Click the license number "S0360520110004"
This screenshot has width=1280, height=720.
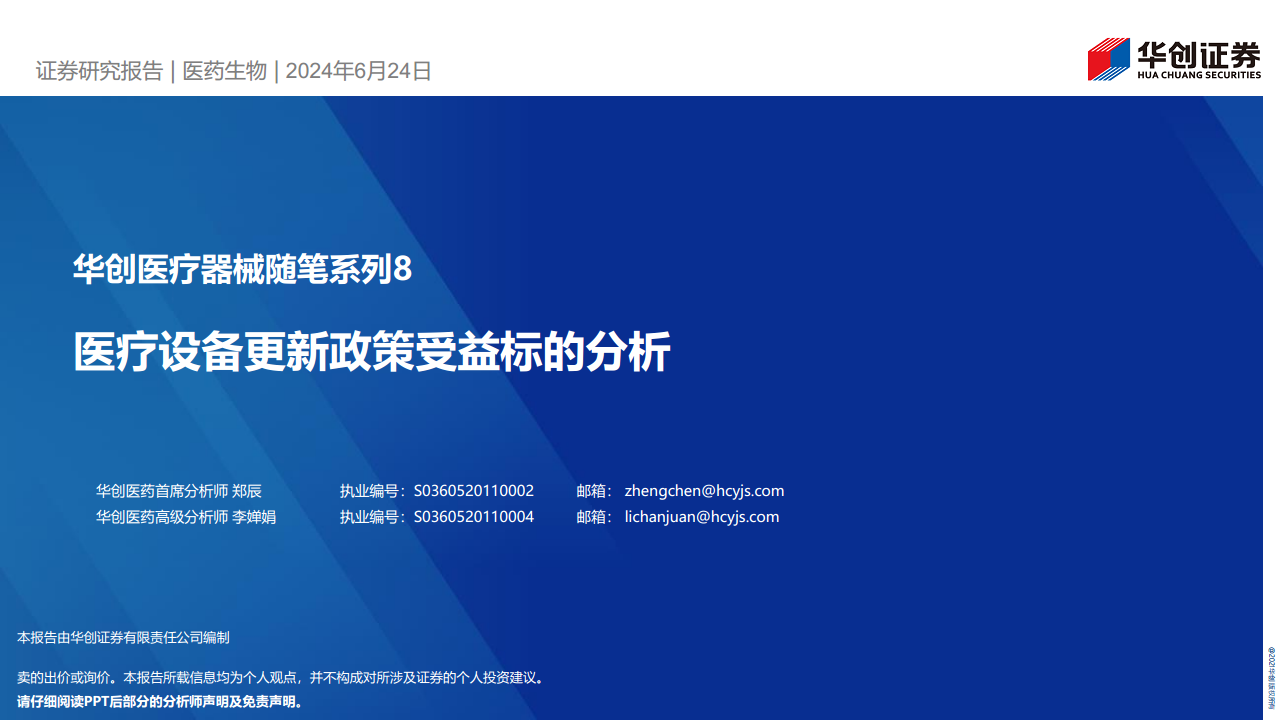pyautogui.click(x=474, y=517)
